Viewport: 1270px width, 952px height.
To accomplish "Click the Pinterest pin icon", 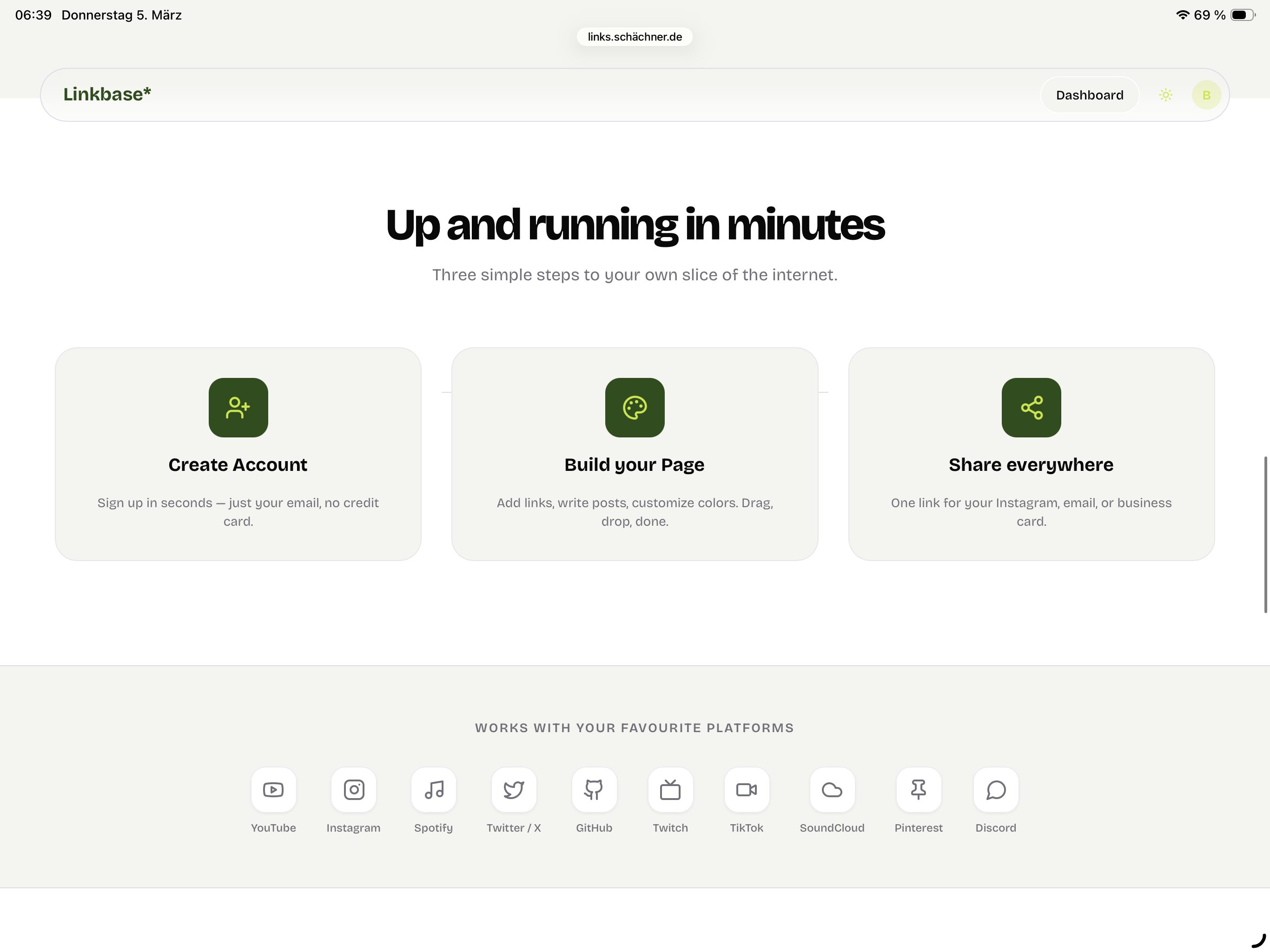I will coord(919,790).
